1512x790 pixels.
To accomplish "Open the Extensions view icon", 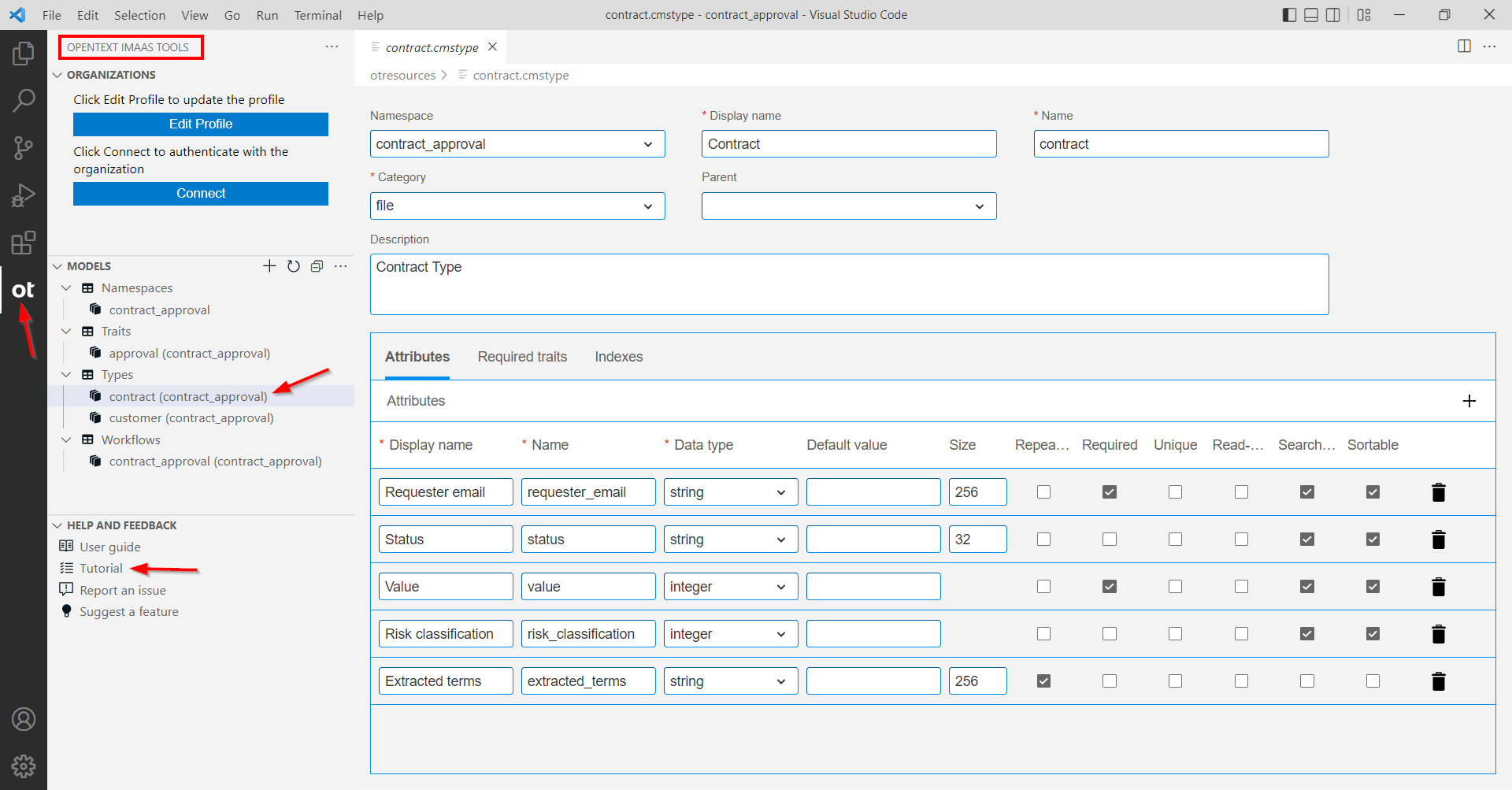I will pos(23,243).
